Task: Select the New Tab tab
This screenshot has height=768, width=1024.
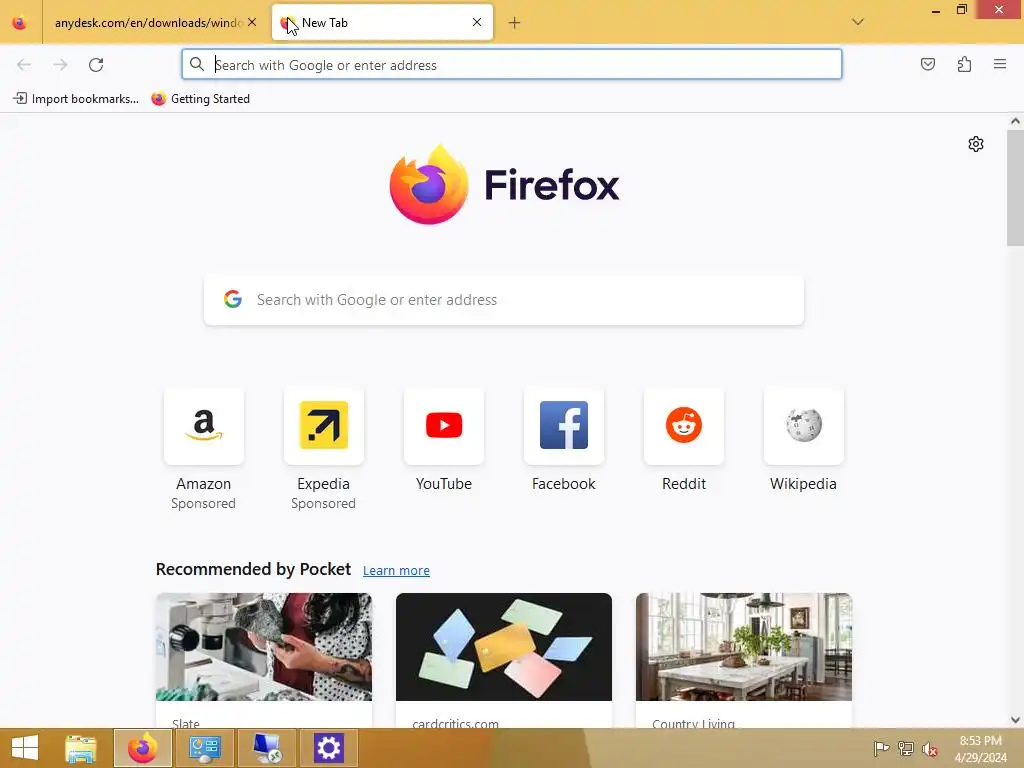Action: (382, 23)
